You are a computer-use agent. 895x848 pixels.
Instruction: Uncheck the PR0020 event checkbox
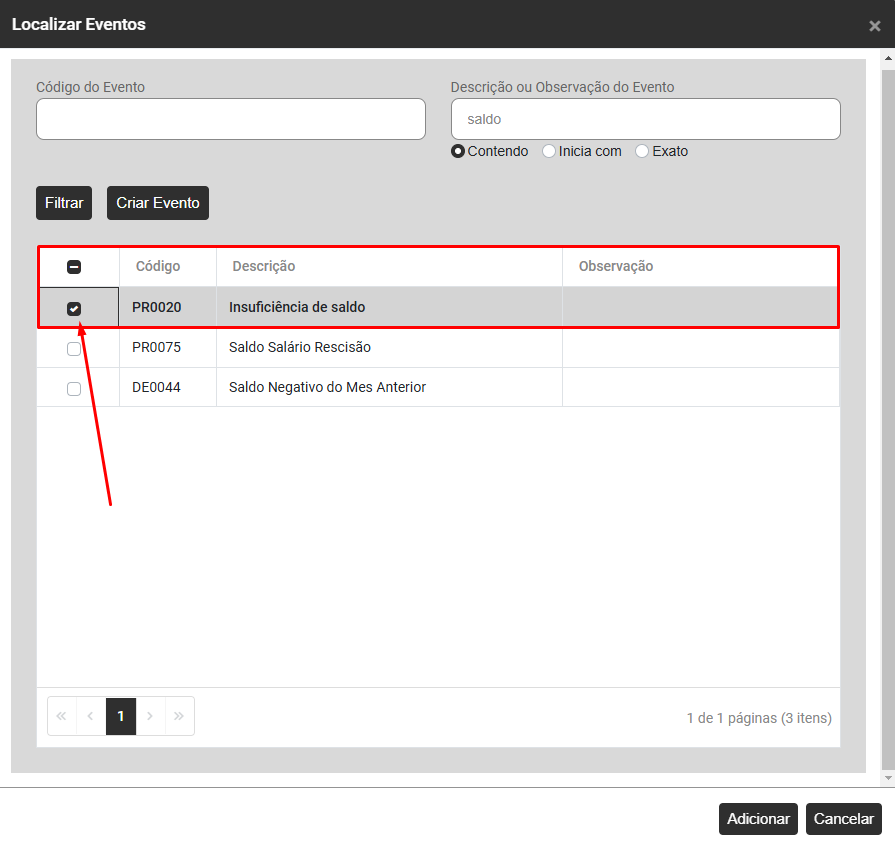(x=74, y=308)
